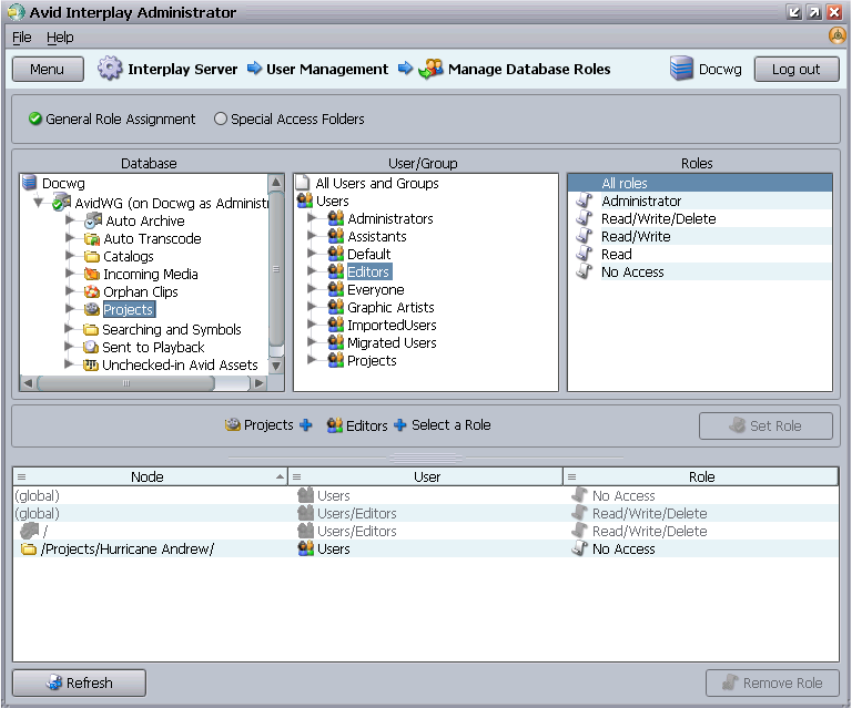Select the Projects user group
Viewport: 851px width, 708px height.
[372, 360]
